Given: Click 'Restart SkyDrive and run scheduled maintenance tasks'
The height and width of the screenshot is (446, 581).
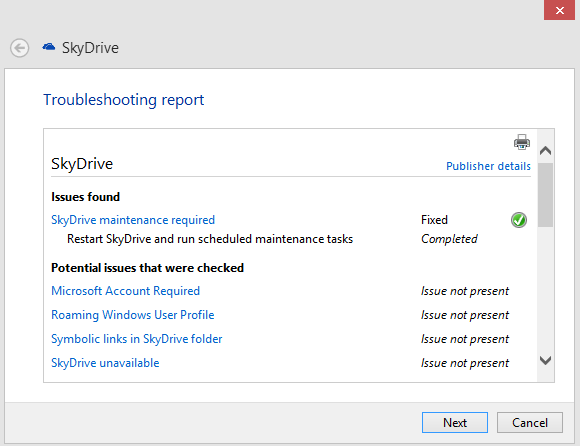Looking at the screenshot, I should pos(210,239).
